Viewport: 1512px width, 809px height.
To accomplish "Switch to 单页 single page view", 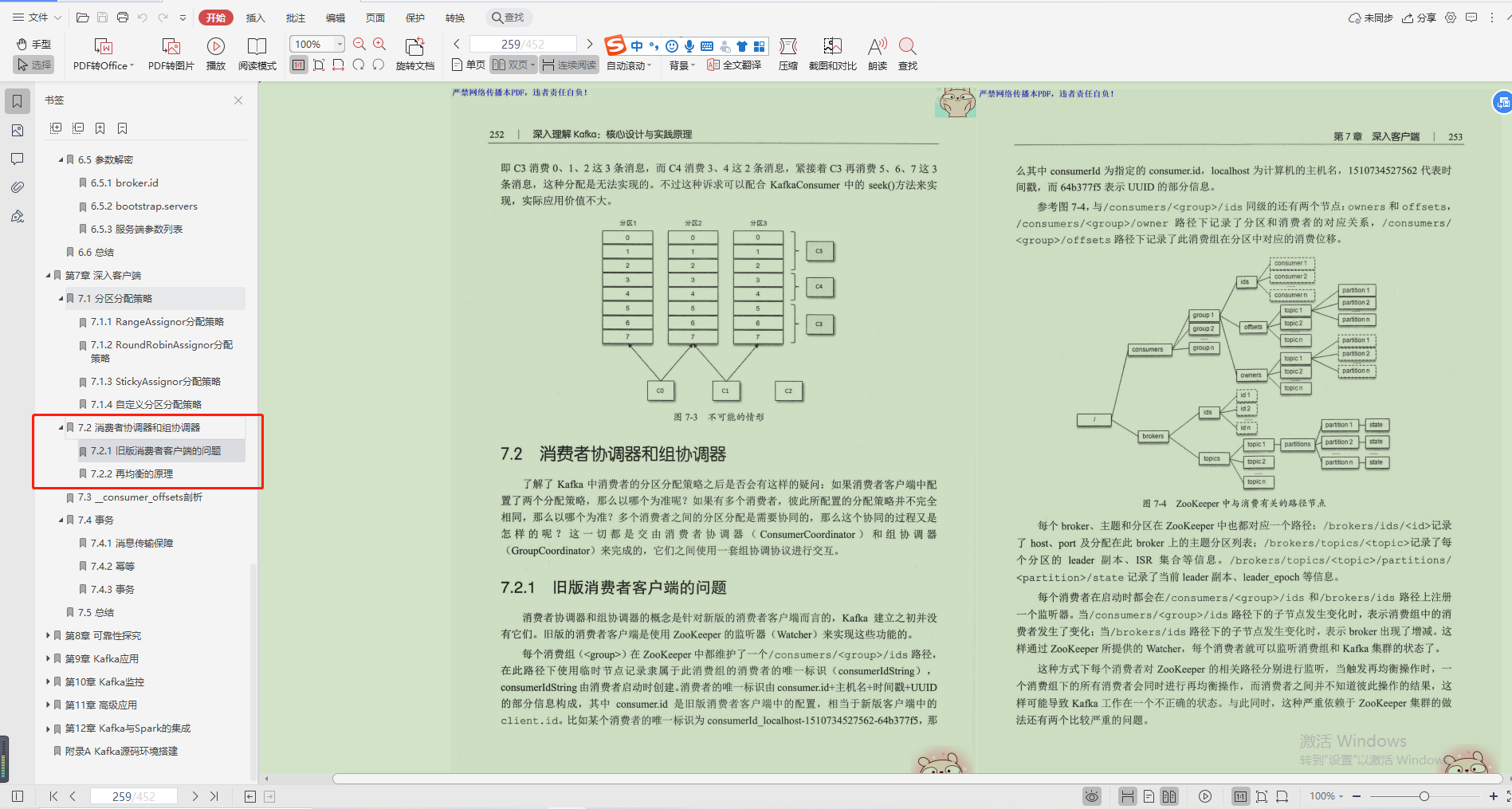I will (x=469, y=65).
